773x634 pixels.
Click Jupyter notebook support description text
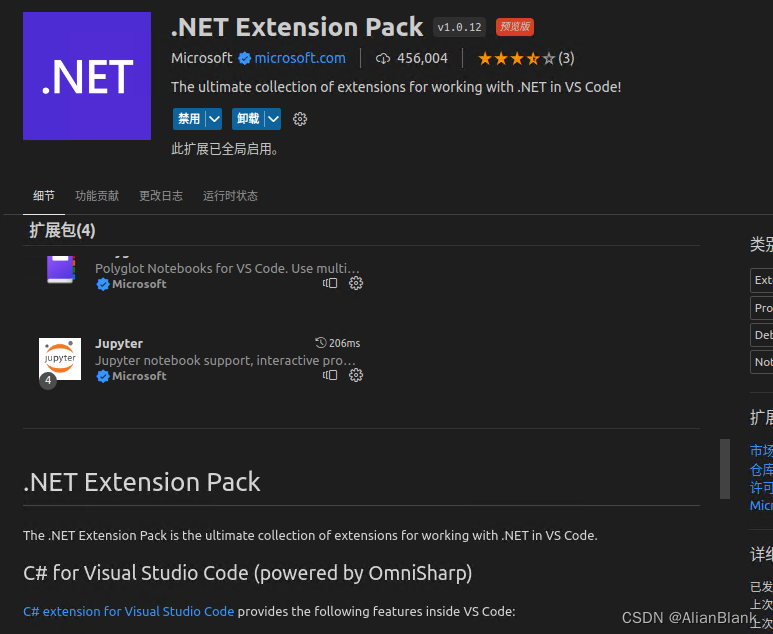225,360
